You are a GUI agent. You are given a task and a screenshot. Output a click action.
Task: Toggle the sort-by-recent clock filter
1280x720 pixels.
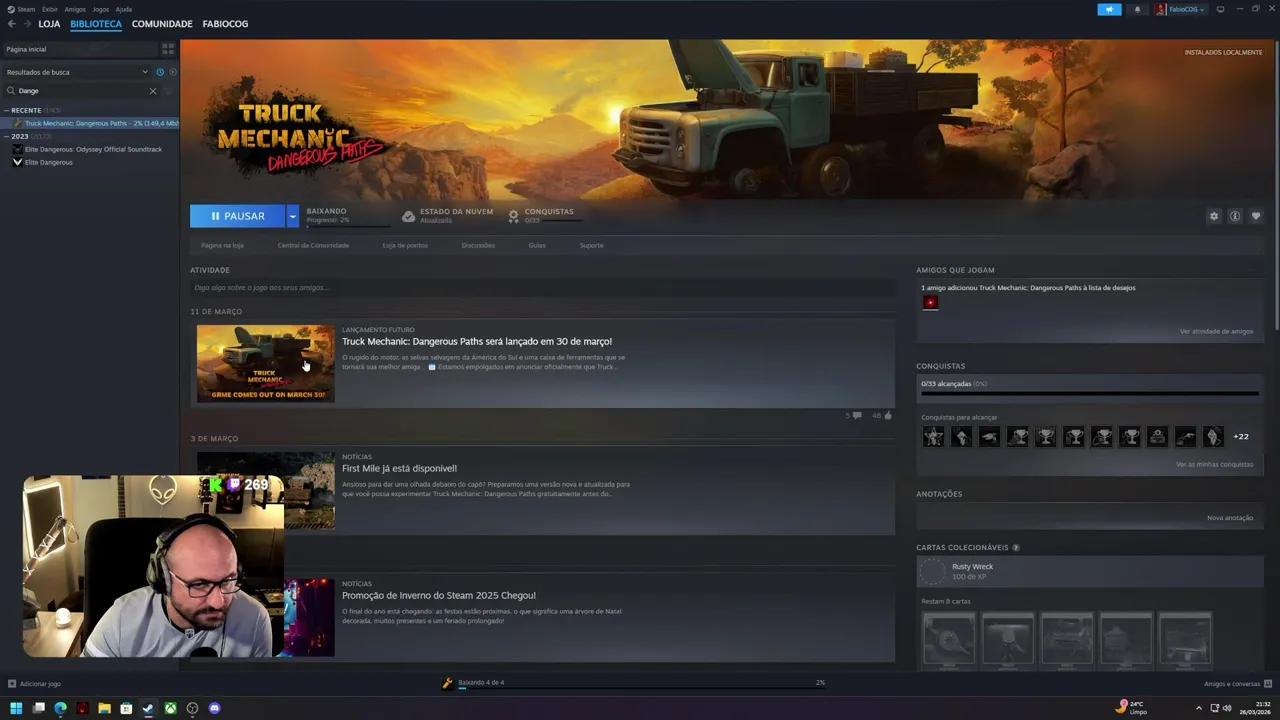click(x=159, y=72)
